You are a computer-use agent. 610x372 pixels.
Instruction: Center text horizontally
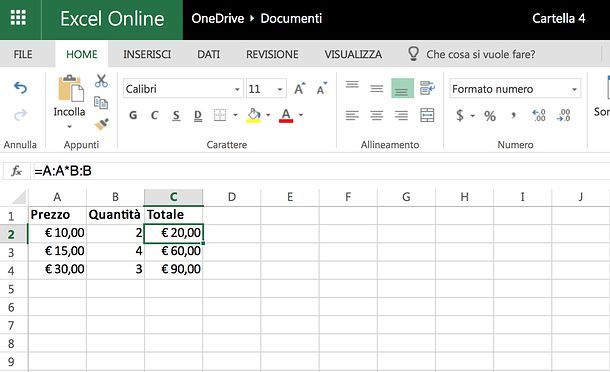376,115
